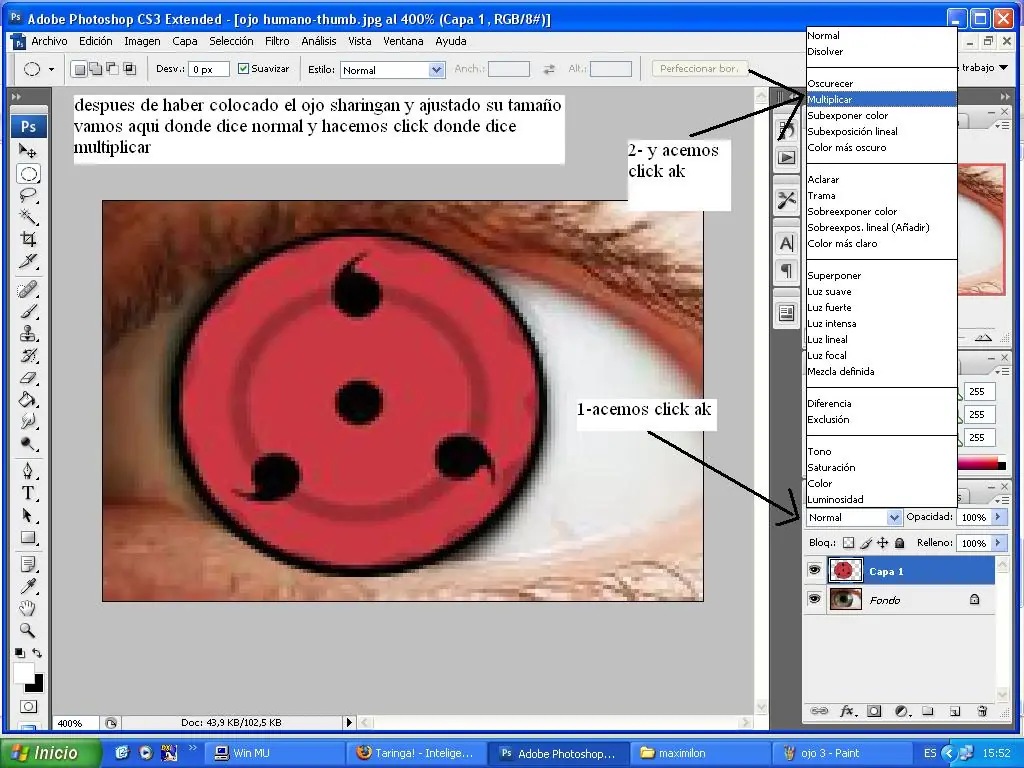
Task: Select the Lasso tool
Action: [28, 195]
